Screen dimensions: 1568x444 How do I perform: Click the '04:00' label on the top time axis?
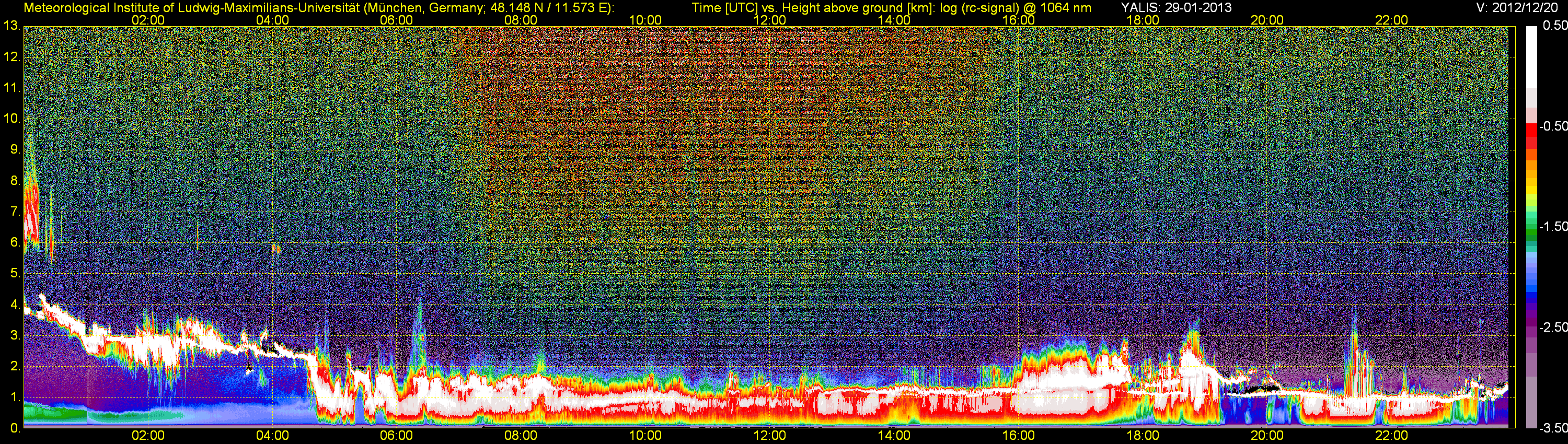272,20
